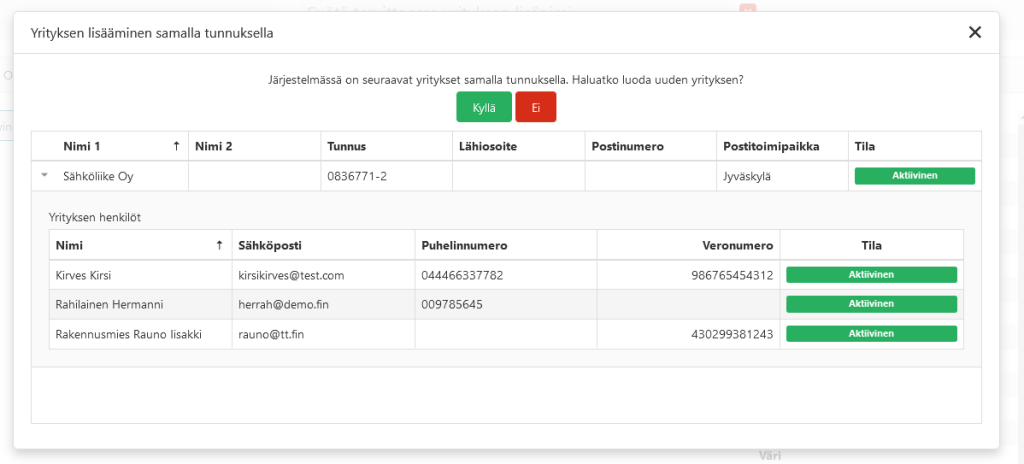Click the green Kyllä button
1024x464 pixels.
(484, 107)
